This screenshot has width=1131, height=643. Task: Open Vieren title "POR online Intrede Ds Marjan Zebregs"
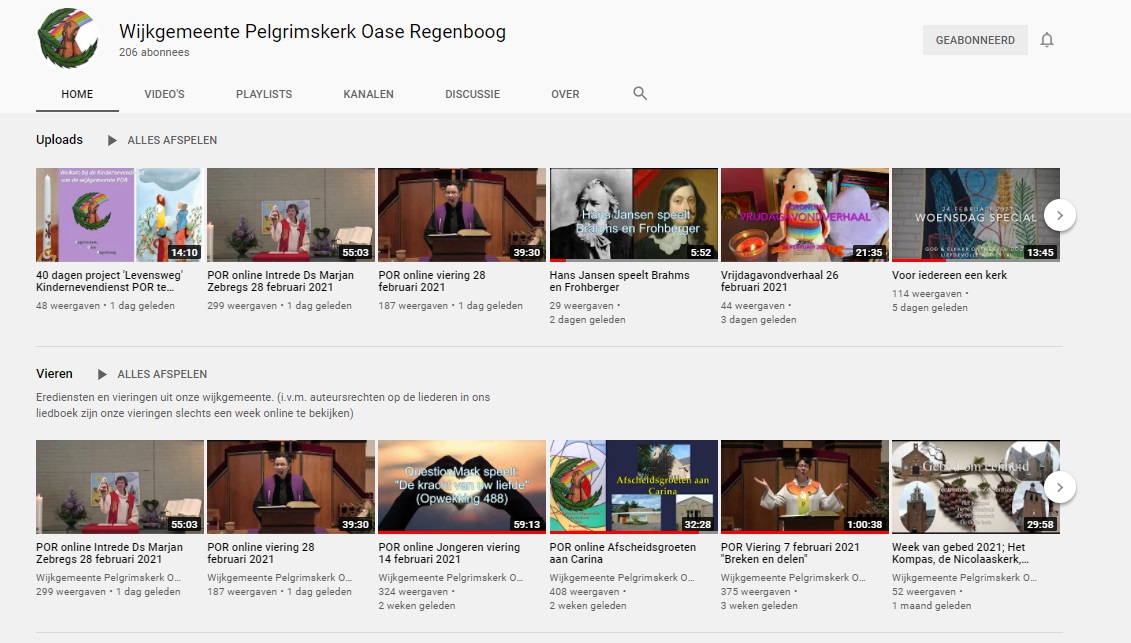coord(110,553)
